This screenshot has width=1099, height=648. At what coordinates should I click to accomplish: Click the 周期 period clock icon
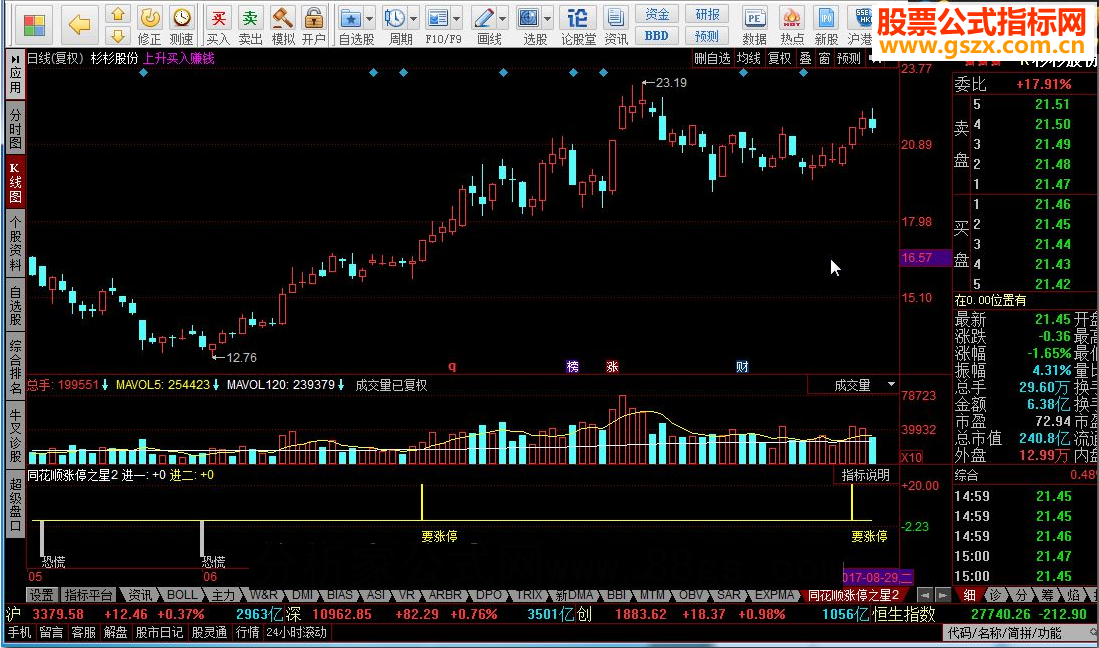pyautogui.click(x=395, y=18)
